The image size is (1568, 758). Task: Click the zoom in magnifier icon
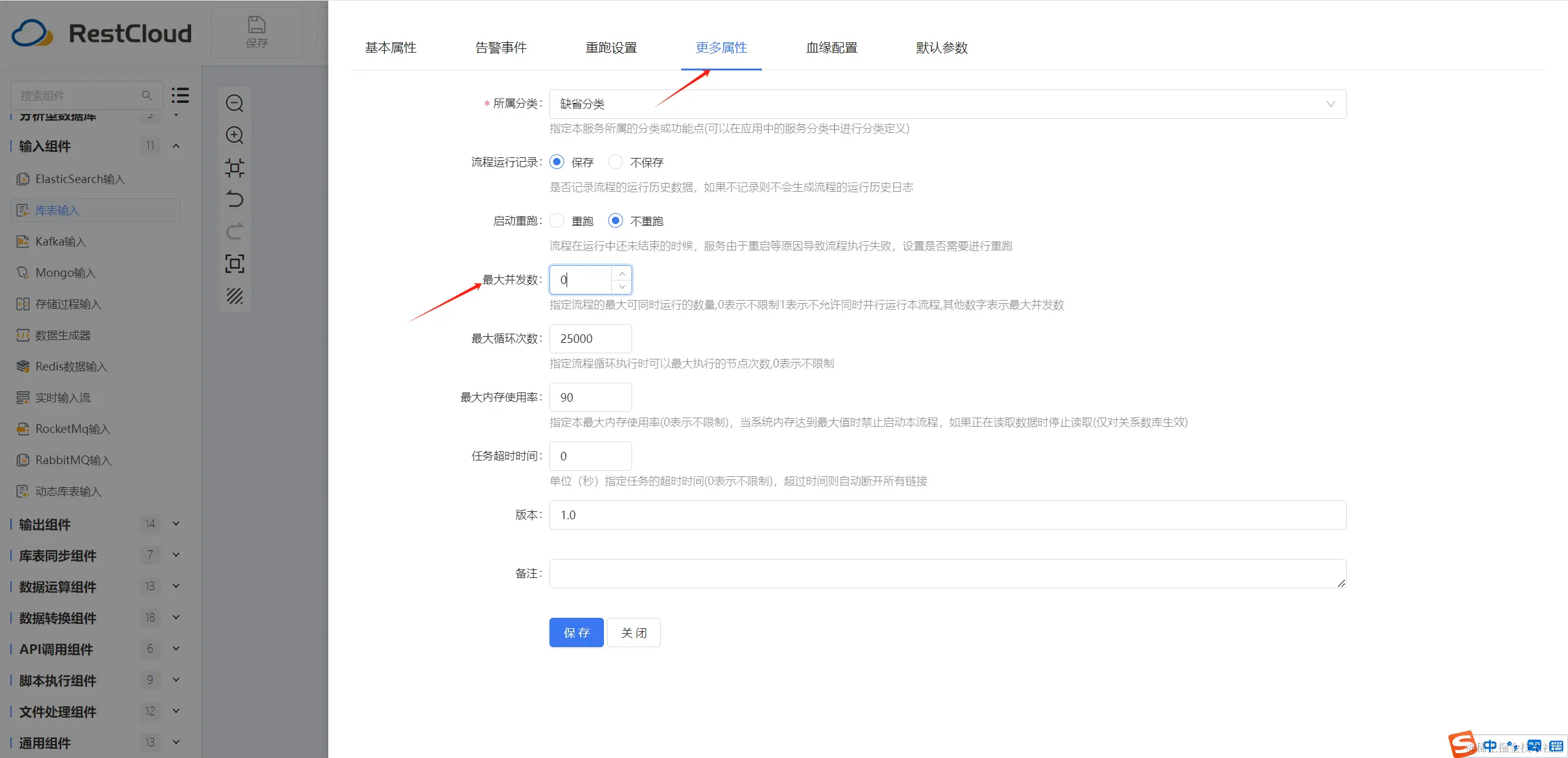(235, 135)
